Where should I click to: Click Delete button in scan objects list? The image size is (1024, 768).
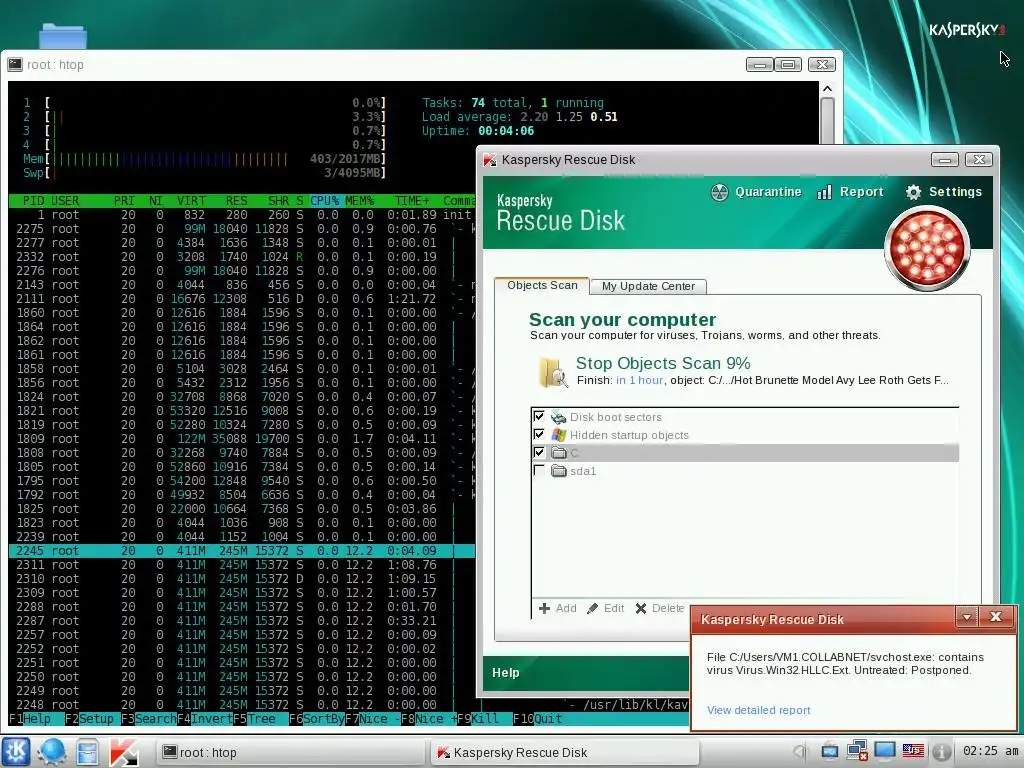(x=660, y=608)
